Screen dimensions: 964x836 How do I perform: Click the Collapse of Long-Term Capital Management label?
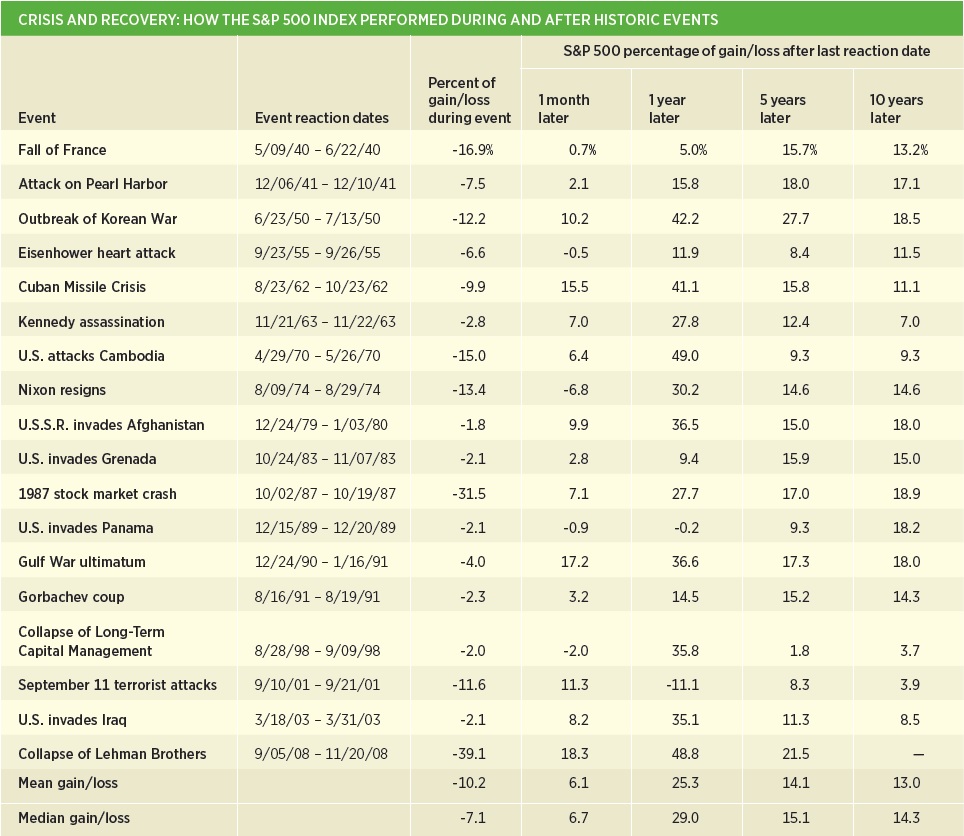91,641
